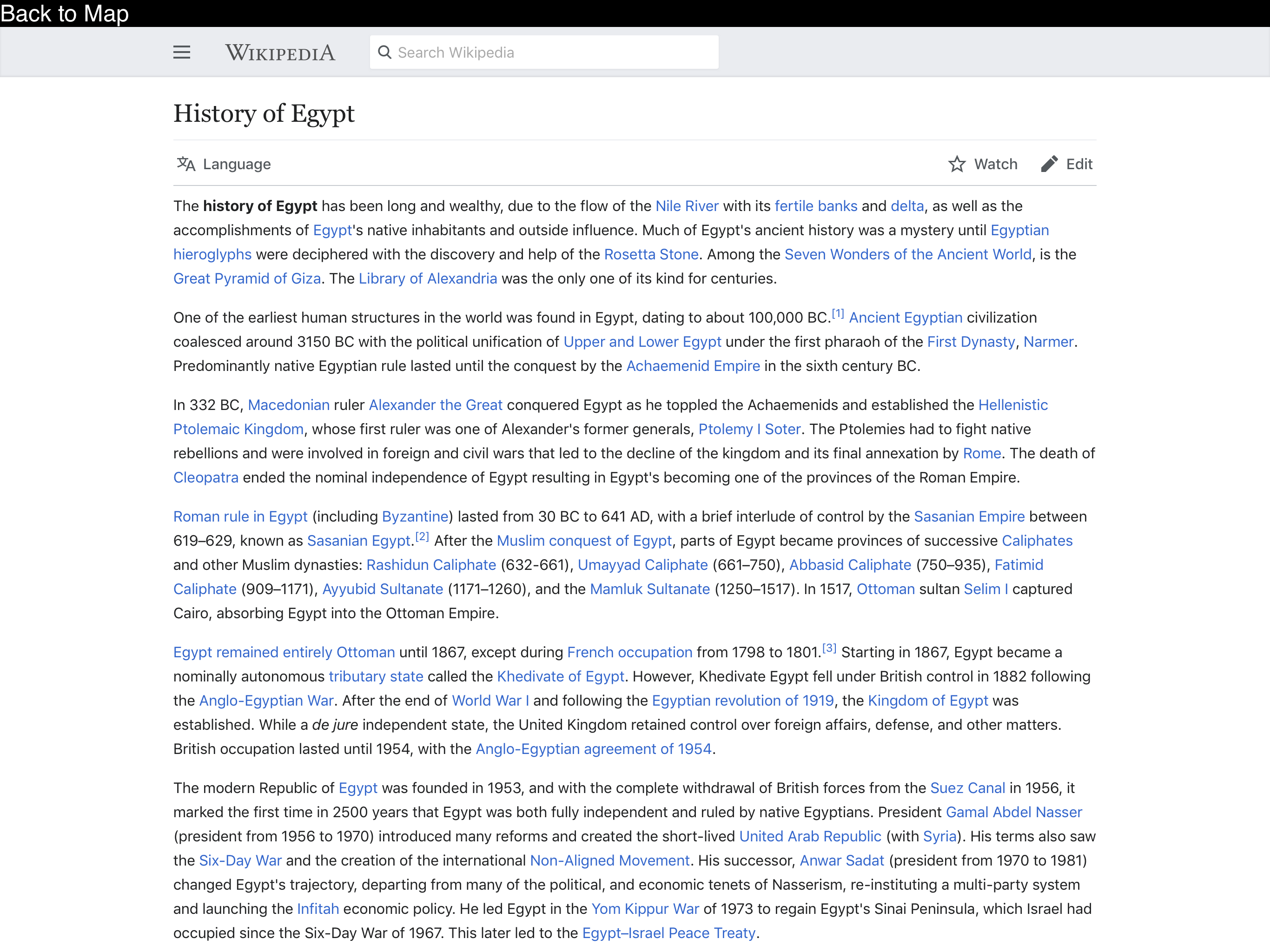Open Alexander the Great link
The width and height of the screenshot is (1270, 952).
pyautogui.click(x=435, y=405)
